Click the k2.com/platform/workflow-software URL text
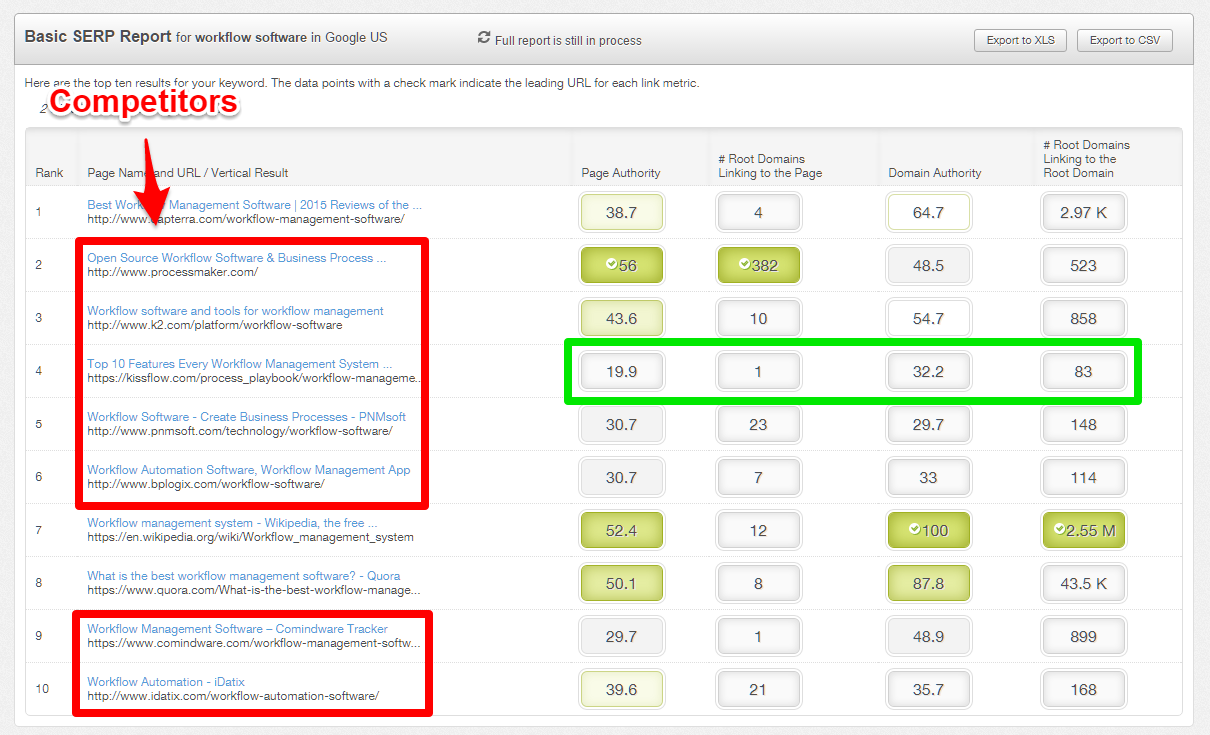The image size is (1210, 735). point(214,325)
